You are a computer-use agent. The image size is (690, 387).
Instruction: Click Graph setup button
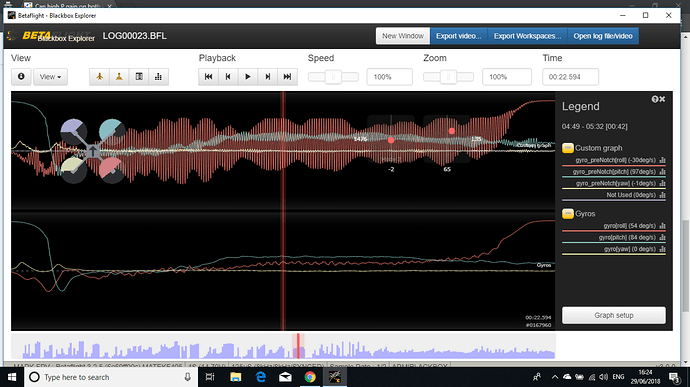(x=614, y=315)
